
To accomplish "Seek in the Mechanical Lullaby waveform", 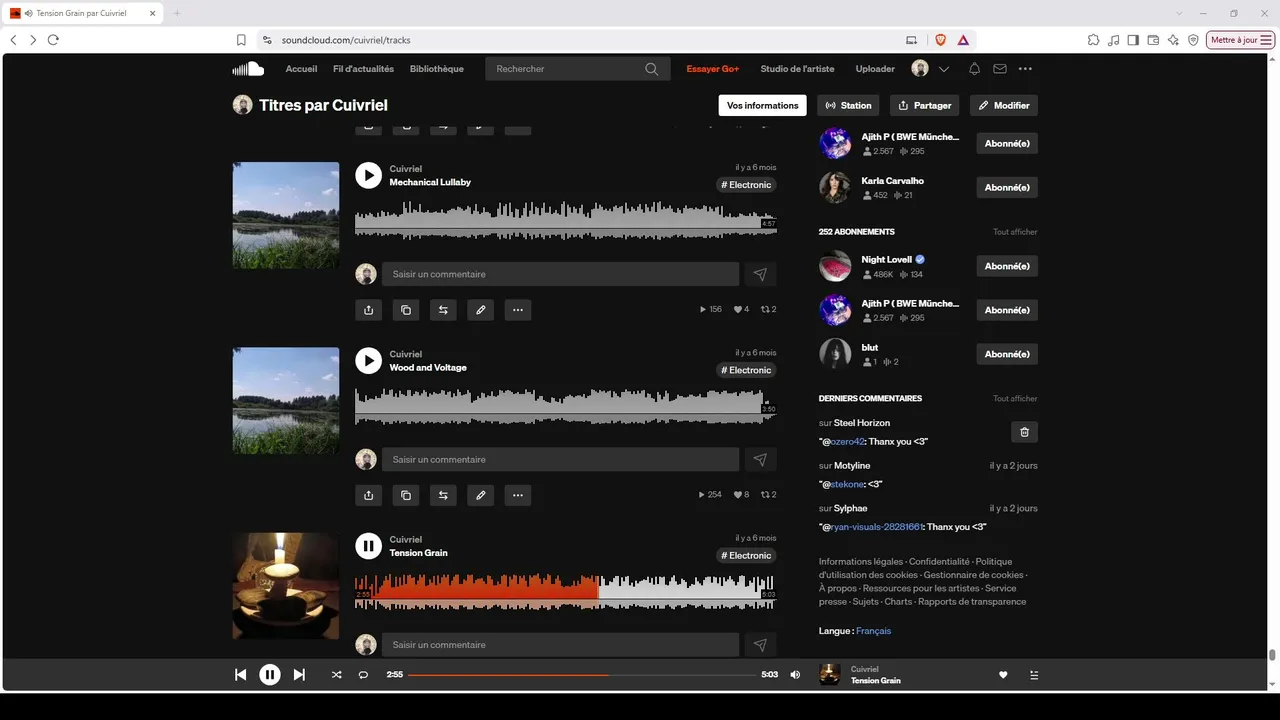I will click(x=565, y=220).
